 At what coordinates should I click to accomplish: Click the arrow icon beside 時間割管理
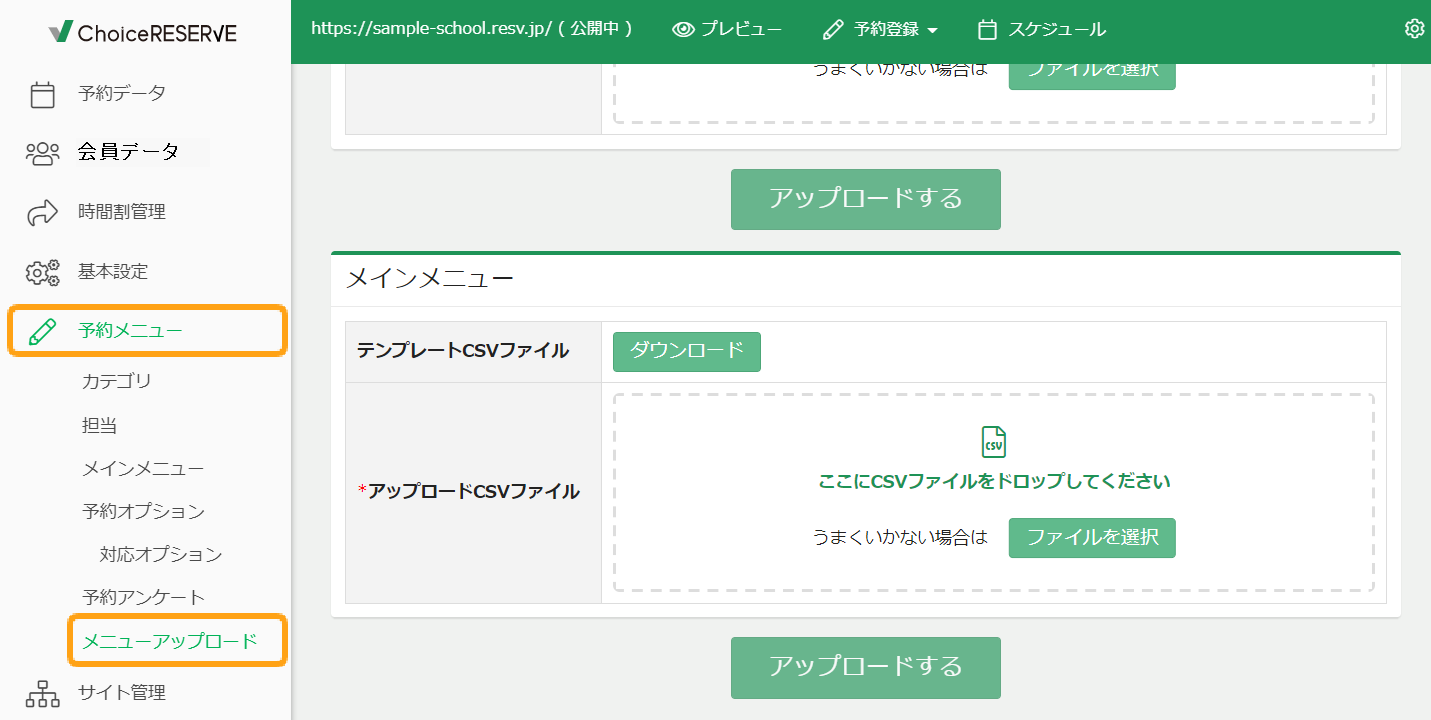pyautogui.click(x=42, y=212)
